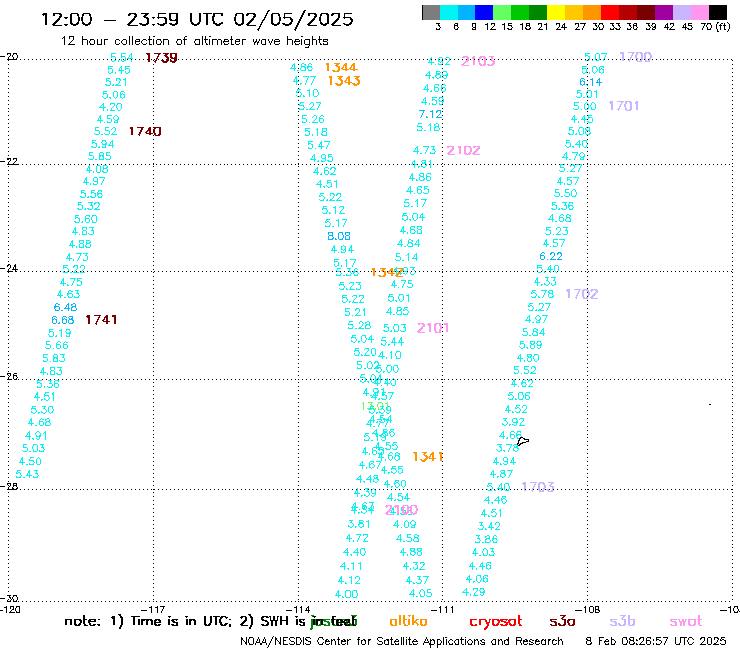This screenshot has width=740, height=650.
Task: Click the longitude axis label -117
Action: (x=153, y=609)
